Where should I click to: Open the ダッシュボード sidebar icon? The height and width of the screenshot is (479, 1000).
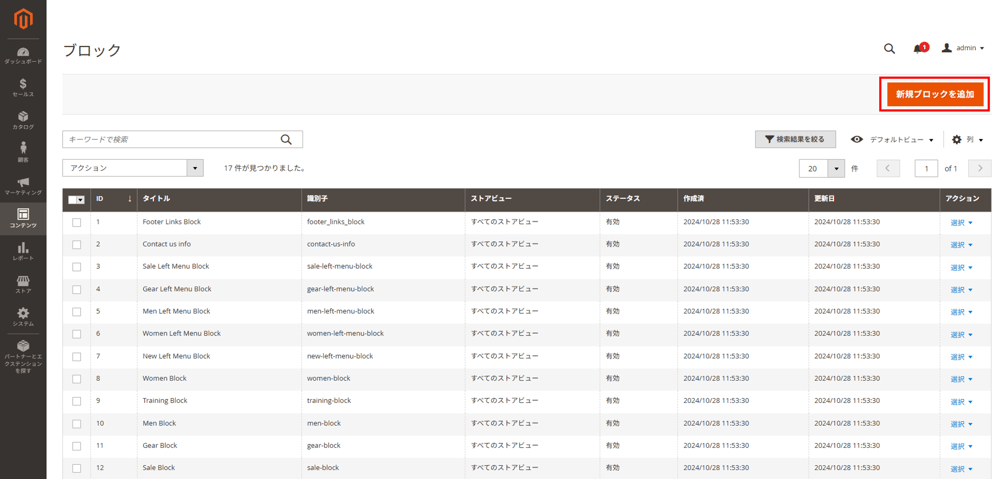pos(23,52)
